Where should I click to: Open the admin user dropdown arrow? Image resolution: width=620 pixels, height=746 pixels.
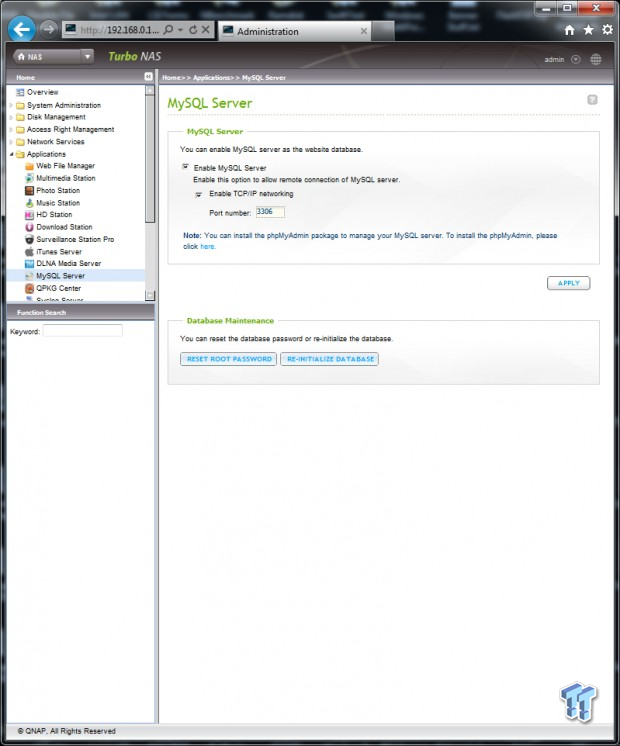point(576,59)
